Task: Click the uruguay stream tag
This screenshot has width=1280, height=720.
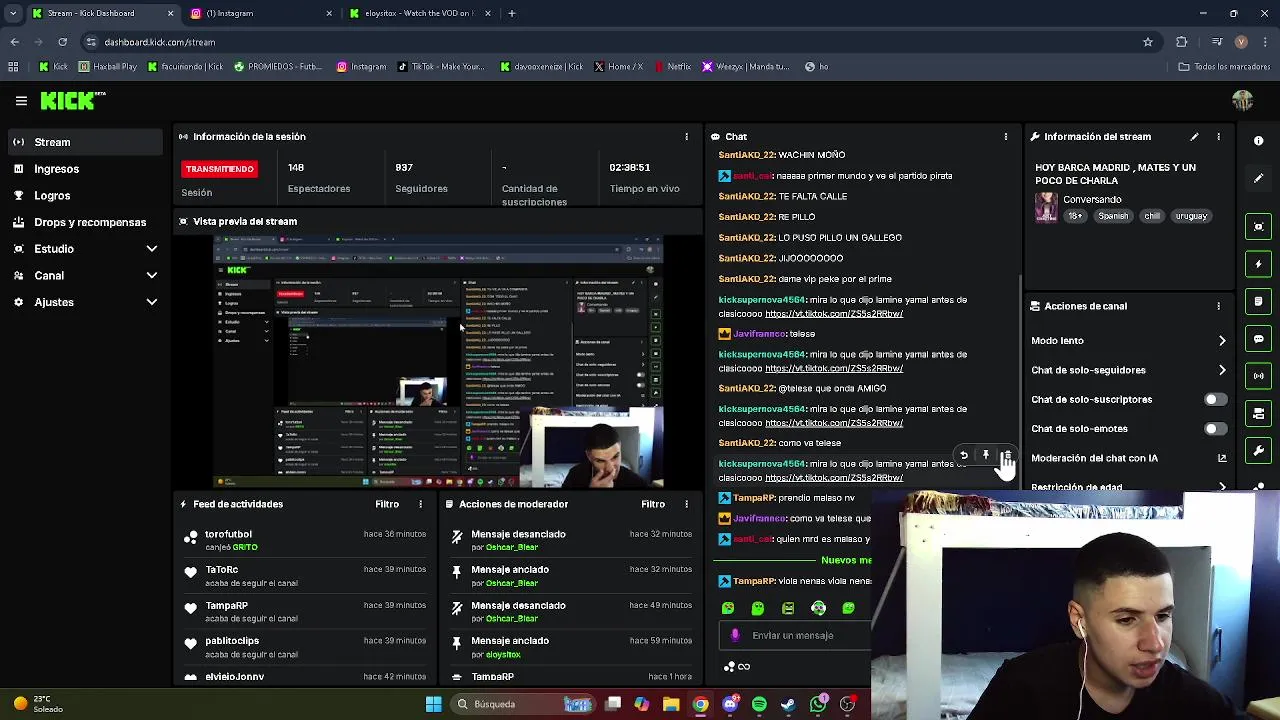Action: pos(1191,216)
